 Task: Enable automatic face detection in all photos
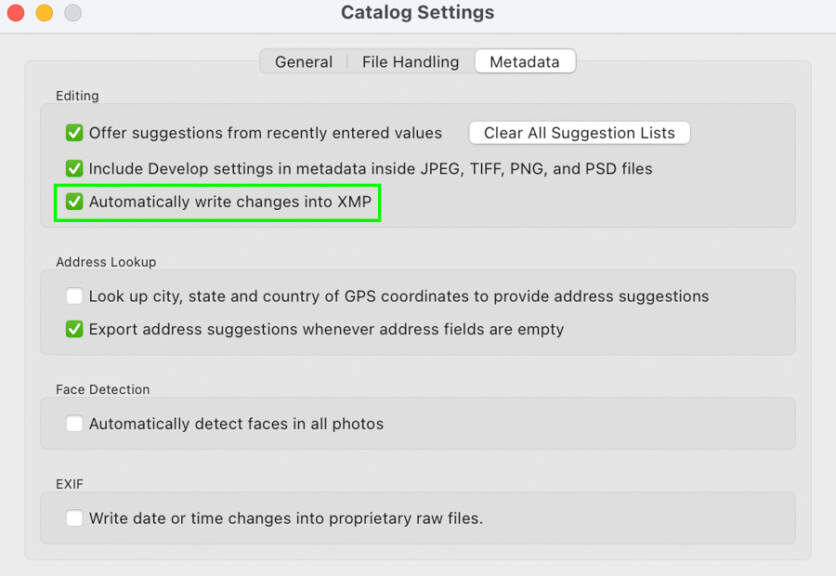[x=74, y=424]
